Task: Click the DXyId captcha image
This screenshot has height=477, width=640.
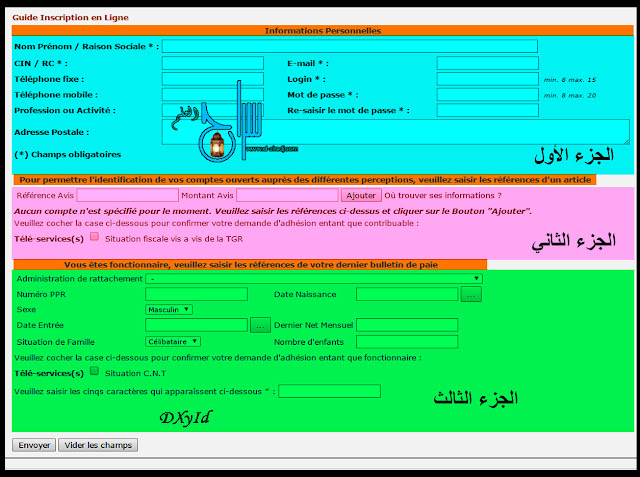Action: [185, 418]
